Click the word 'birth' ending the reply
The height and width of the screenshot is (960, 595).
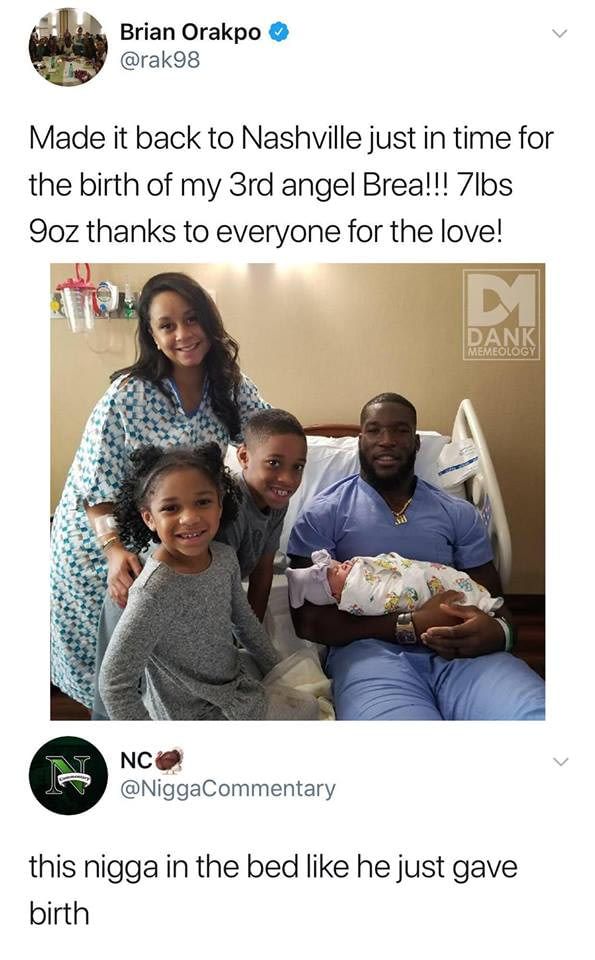pyautogui.click(x=59, y=913)
